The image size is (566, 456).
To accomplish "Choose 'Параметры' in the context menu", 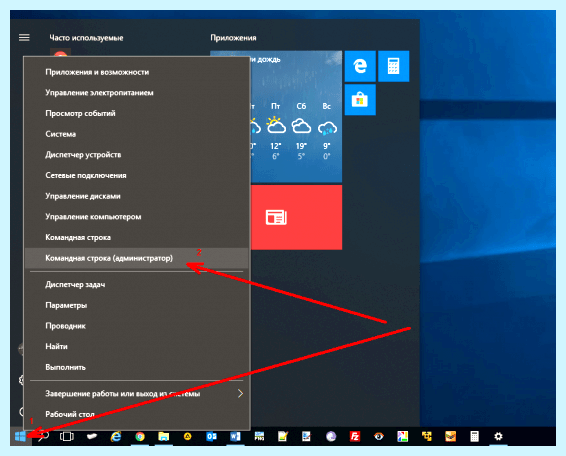I will (137, 305).
